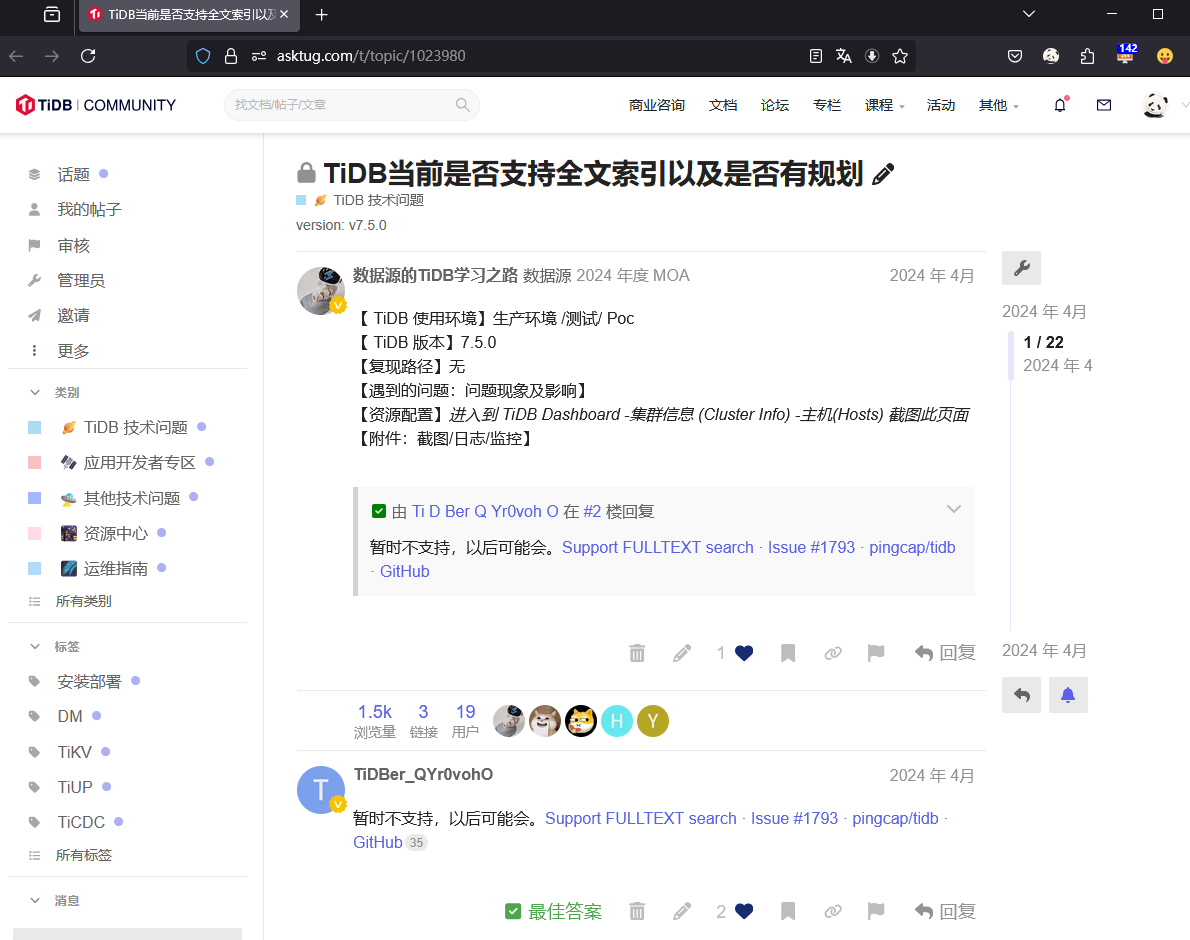The height and width of the screenshot is (940, 1190).
Task: Flag the reply by TiDBer_QYr0vohO
Action: tap(876, 911)
